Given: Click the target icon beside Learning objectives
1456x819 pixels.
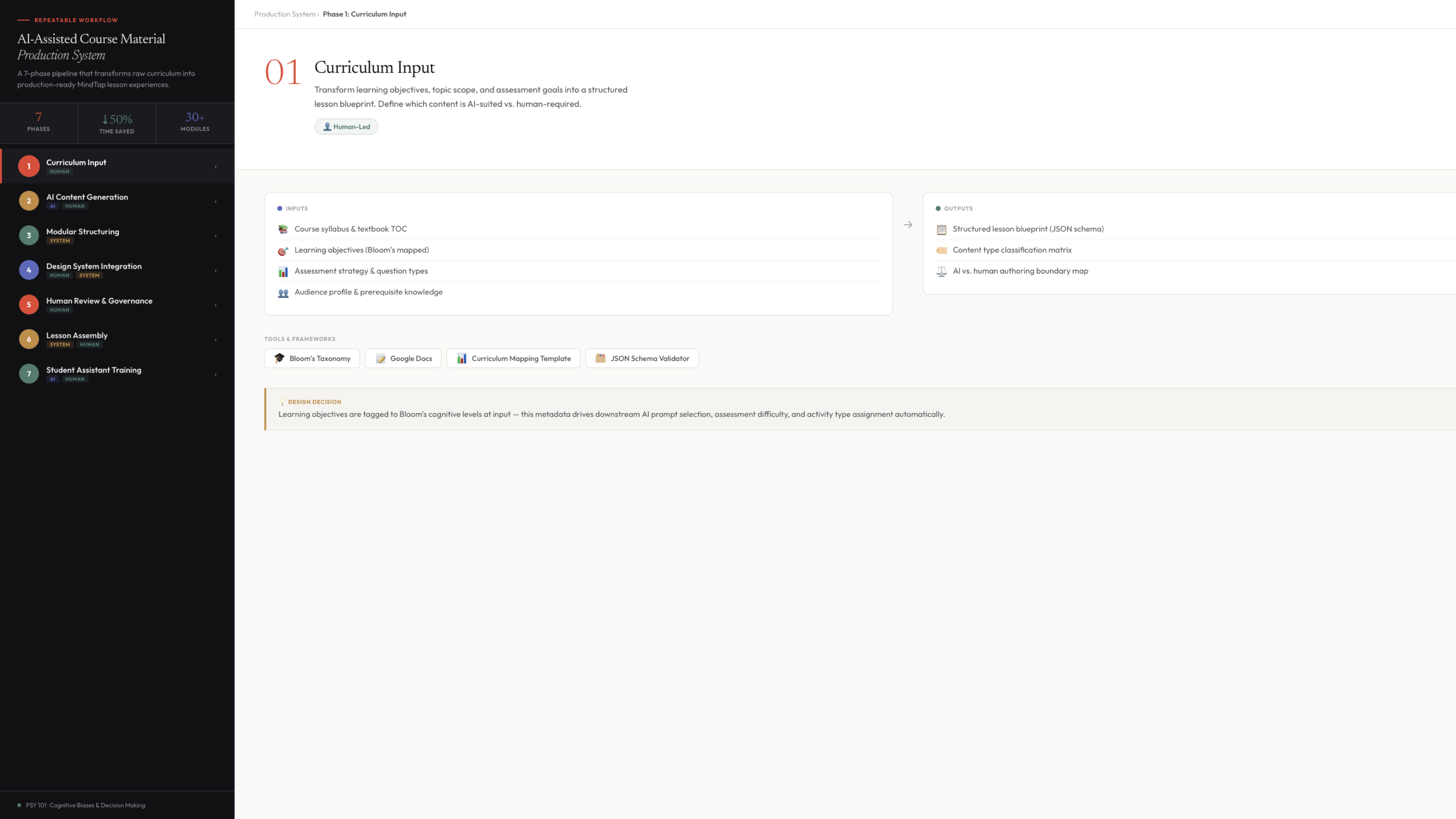Looking at the screenshot, I should click(x=283, y=250).
